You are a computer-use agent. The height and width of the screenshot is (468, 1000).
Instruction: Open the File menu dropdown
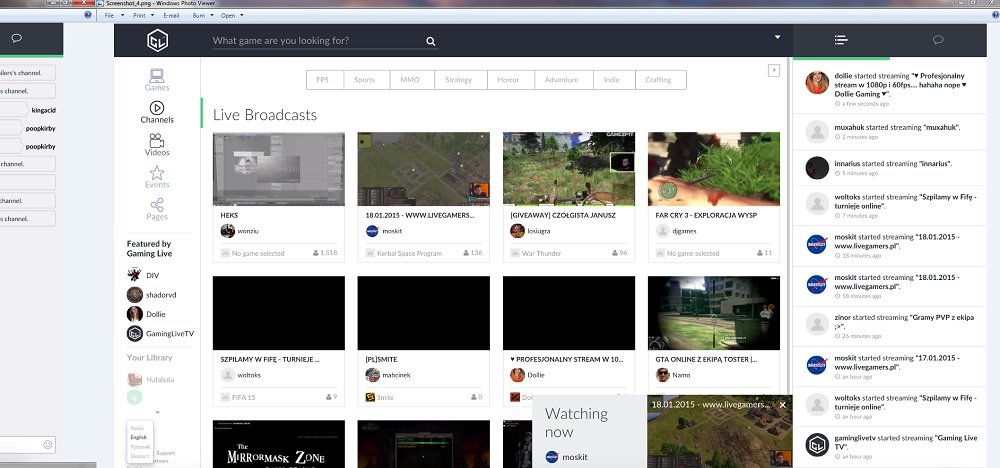click(x=113, y=15)
